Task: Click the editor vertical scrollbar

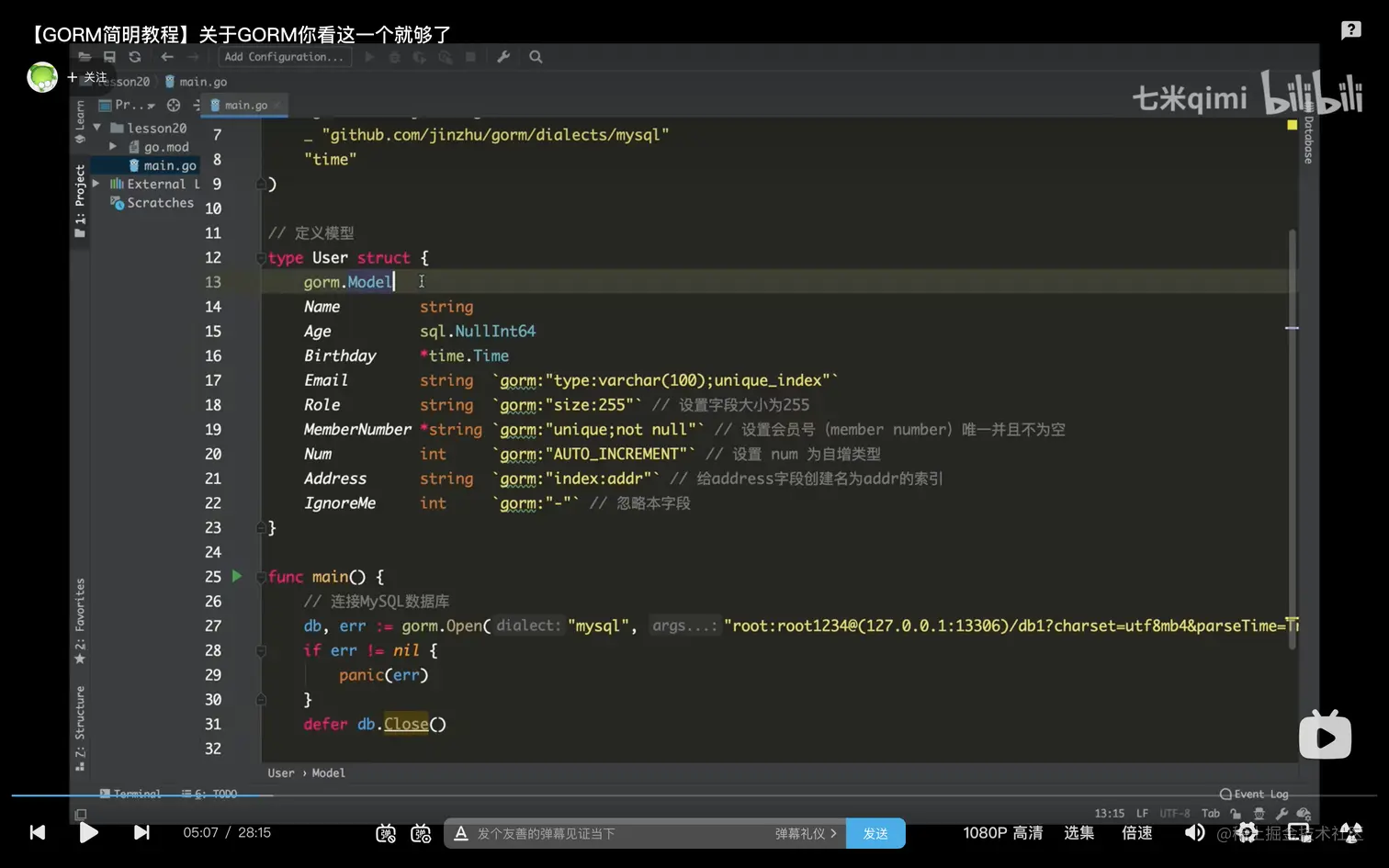Action: point(1293,441)
